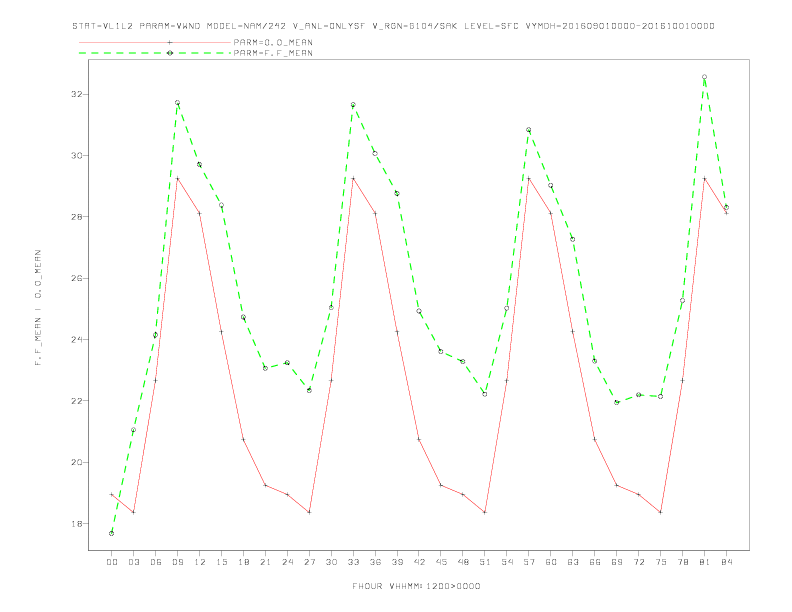Click x-axis tick label 84
This screenshot has width=792, height=612.
pos(726,562)
